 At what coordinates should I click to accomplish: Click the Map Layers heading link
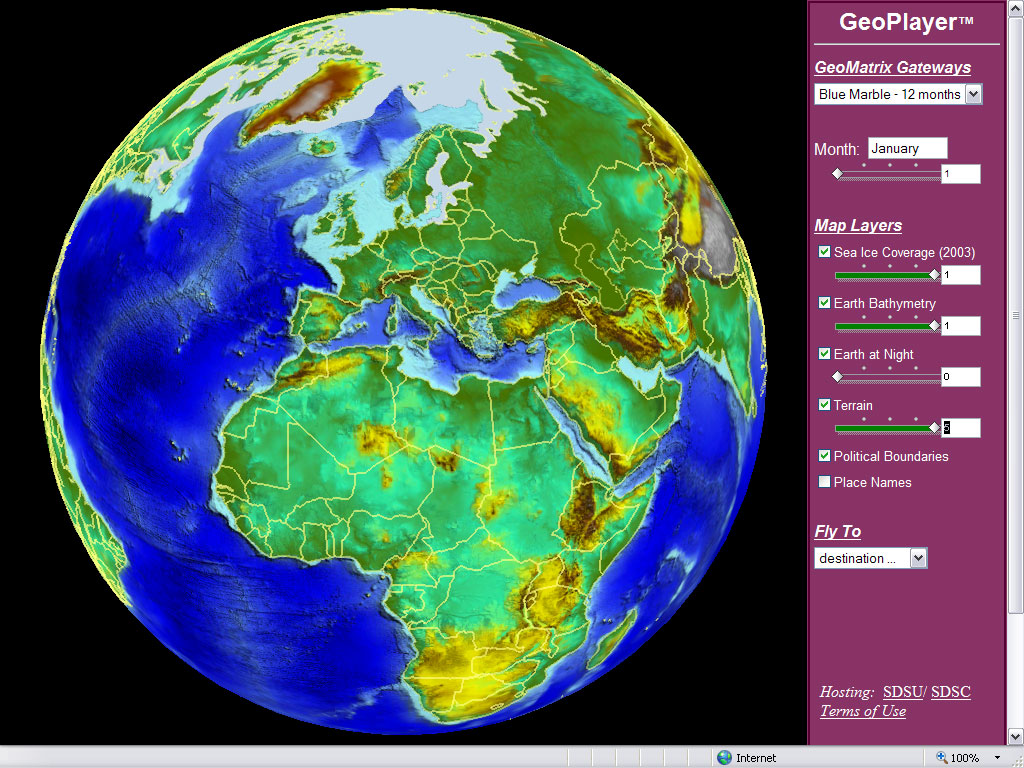tap(858, 225)
